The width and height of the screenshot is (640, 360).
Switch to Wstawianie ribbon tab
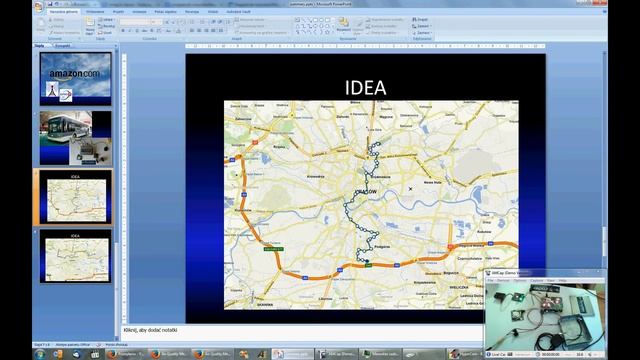pos(95,12)
